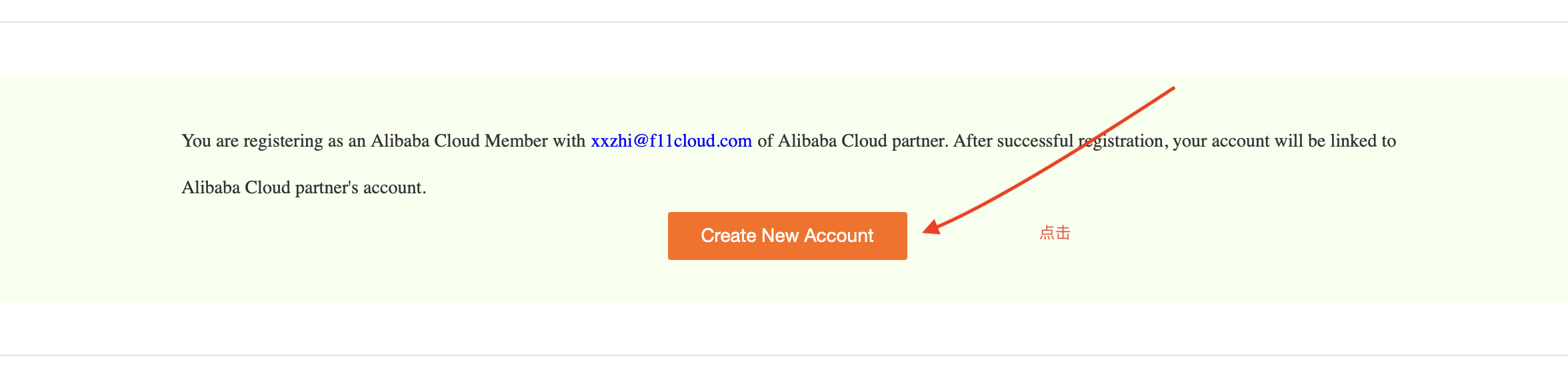Click the red arrowhead beside the button

(932, 228)
